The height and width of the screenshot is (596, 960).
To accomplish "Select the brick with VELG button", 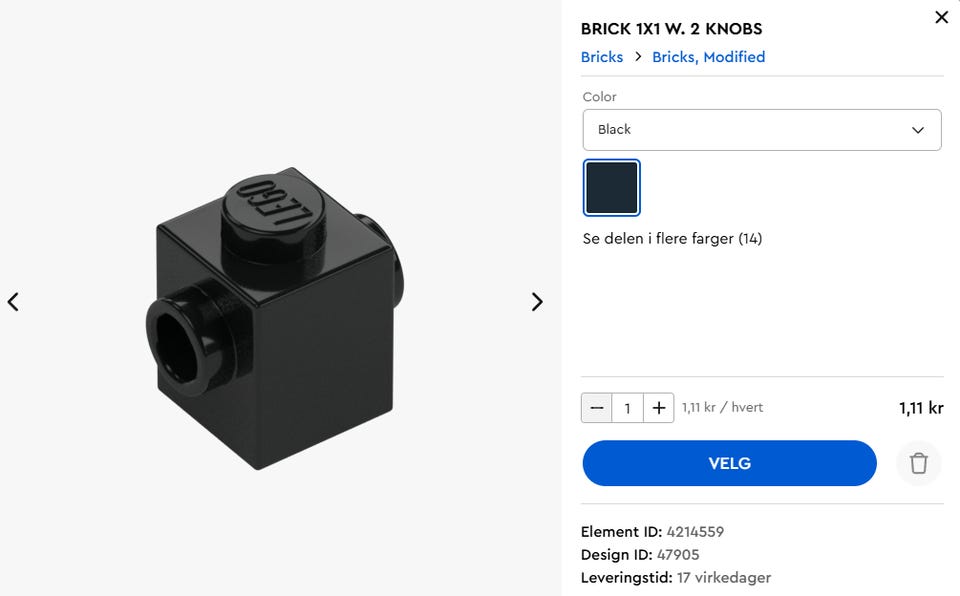I will point(729,463).
